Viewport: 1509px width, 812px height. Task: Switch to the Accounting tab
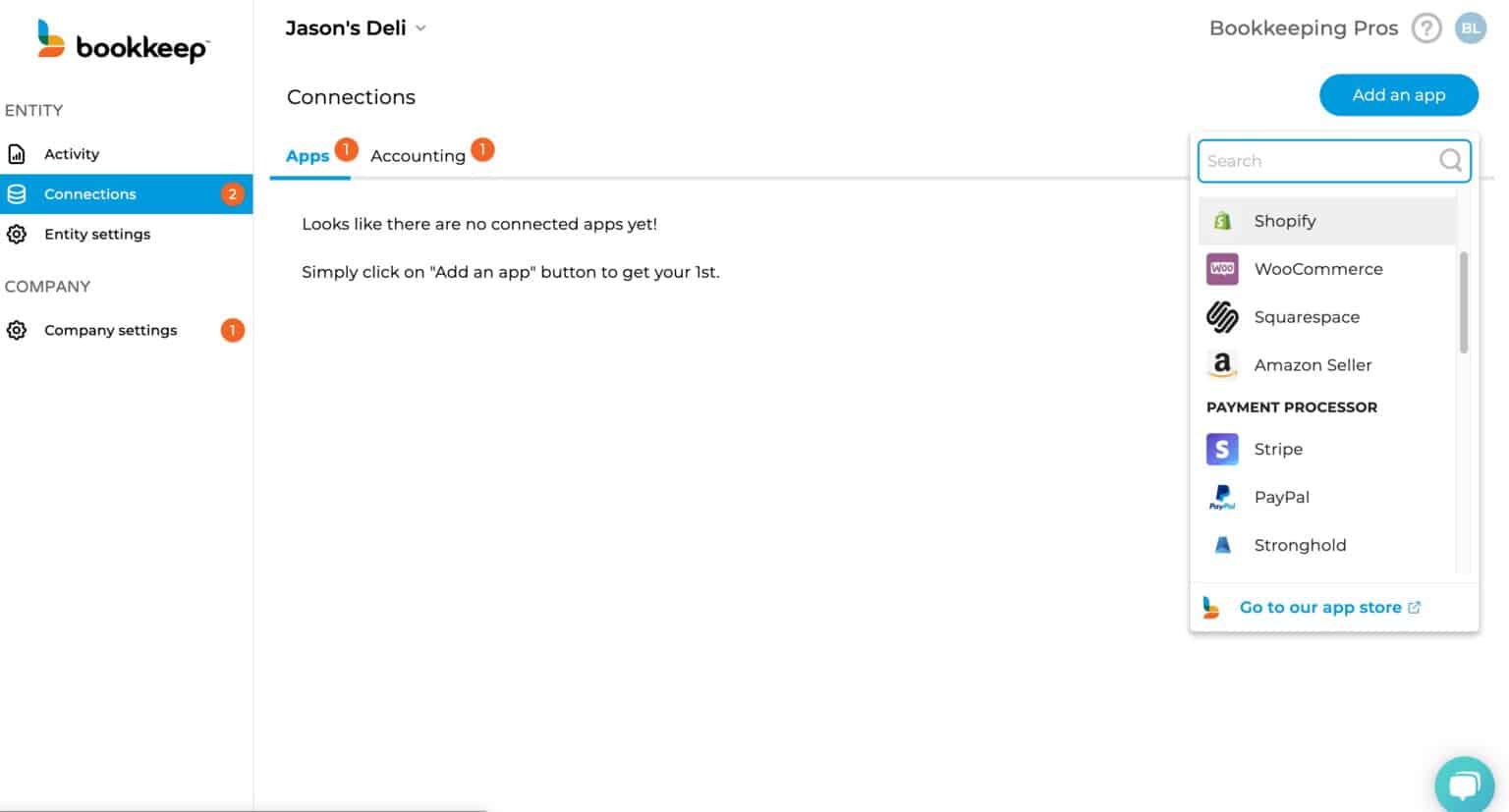[x=418, y=155]
